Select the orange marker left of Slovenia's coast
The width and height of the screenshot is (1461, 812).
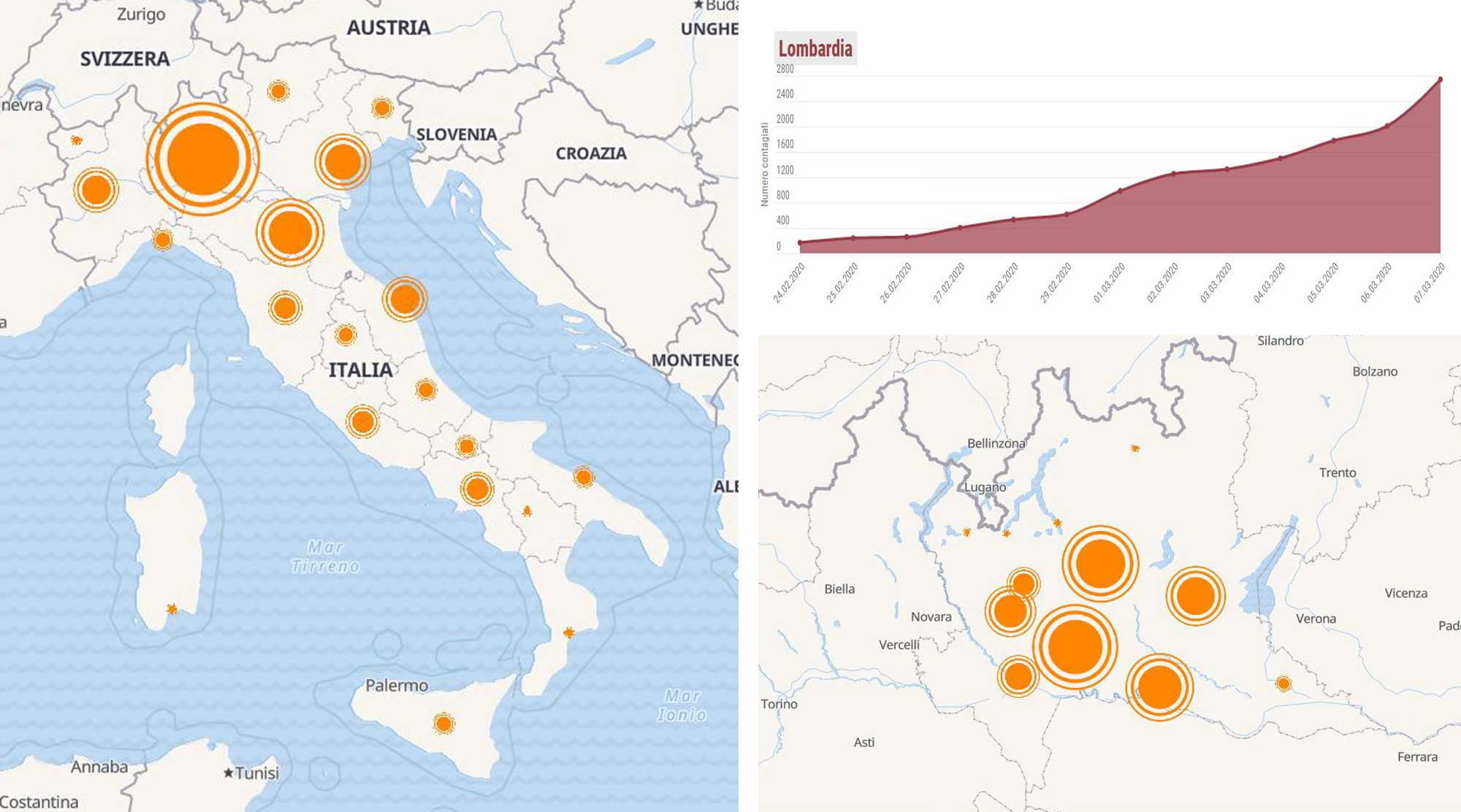point(343,161)
